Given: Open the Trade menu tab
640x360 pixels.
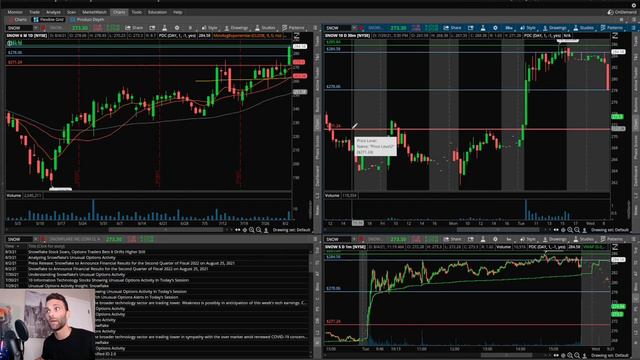Looking at the screenshot, I should pyautogui.click(x=34, y=12).
